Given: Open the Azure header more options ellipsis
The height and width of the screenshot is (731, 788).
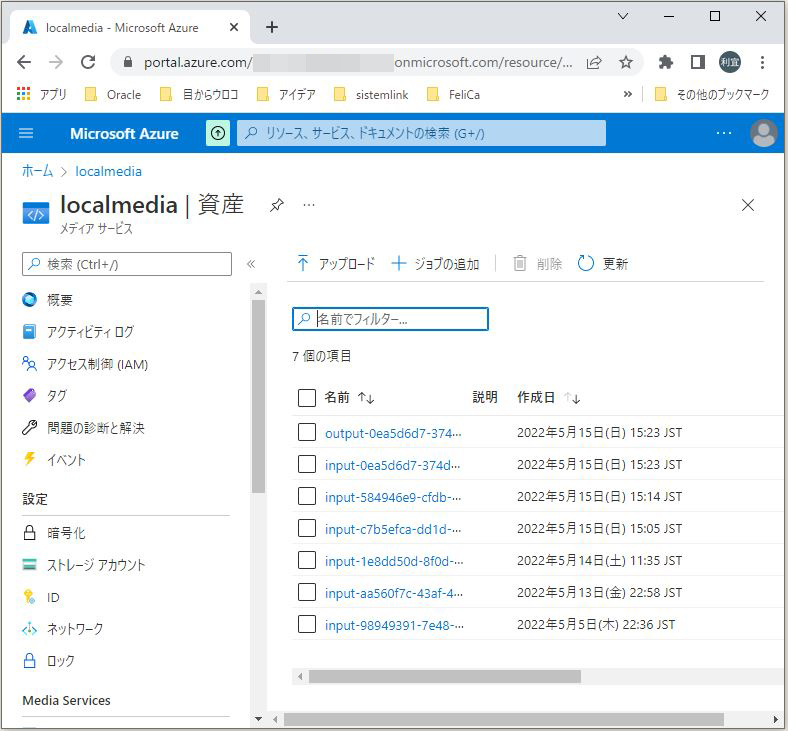Looking at the screenshot, I should (724, 133).
